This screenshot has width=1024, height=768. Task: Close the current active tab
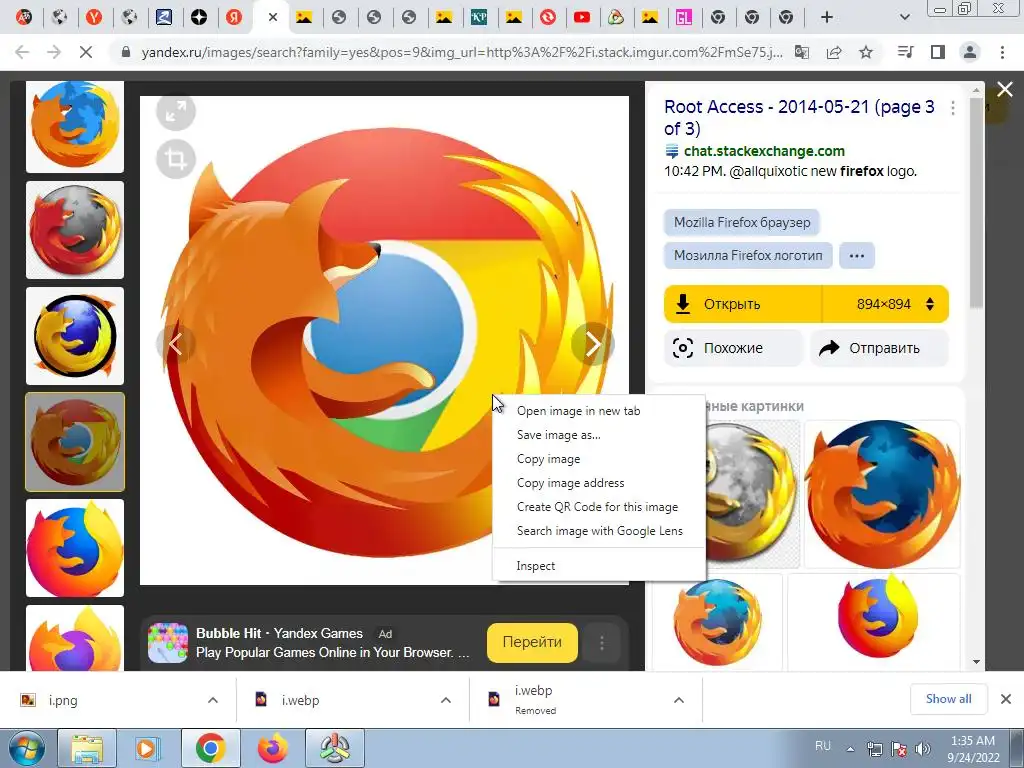(x=273, y=17)
